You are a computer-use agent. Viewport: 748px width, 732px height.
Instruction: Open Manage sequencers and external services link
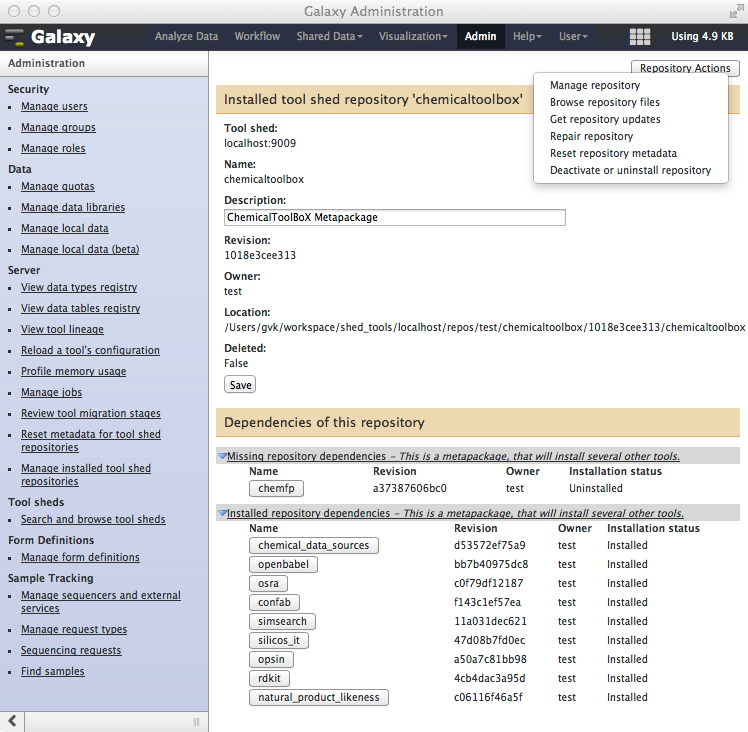(101, 602)
